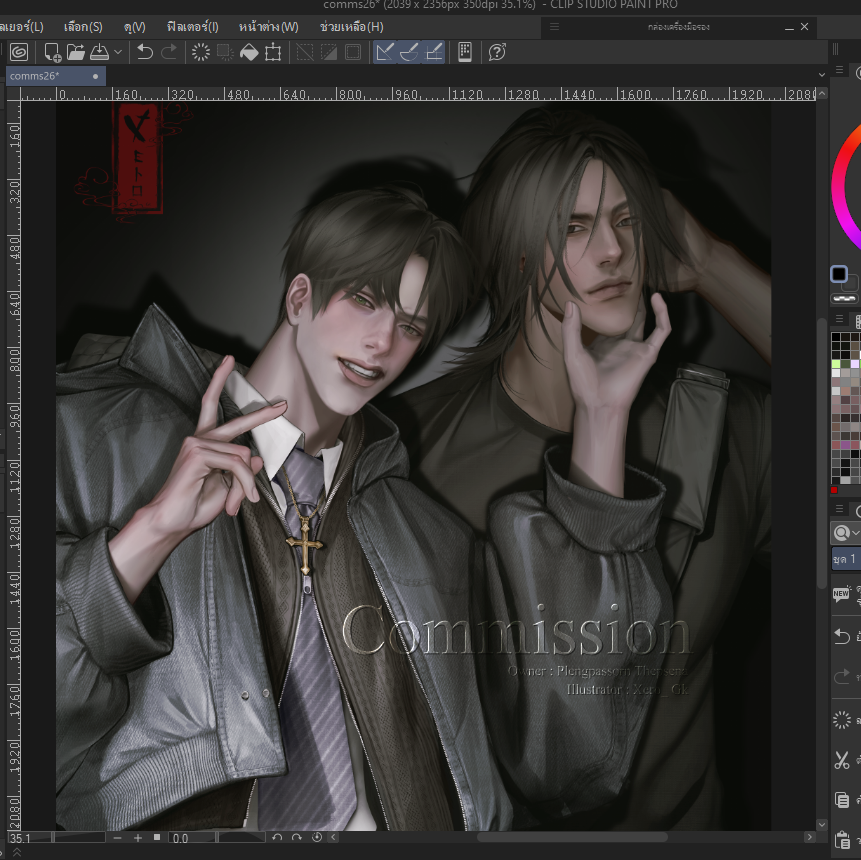Deselect selection icon in command bar
Viewport: 861px width, 860px height.
click(305, 52)
